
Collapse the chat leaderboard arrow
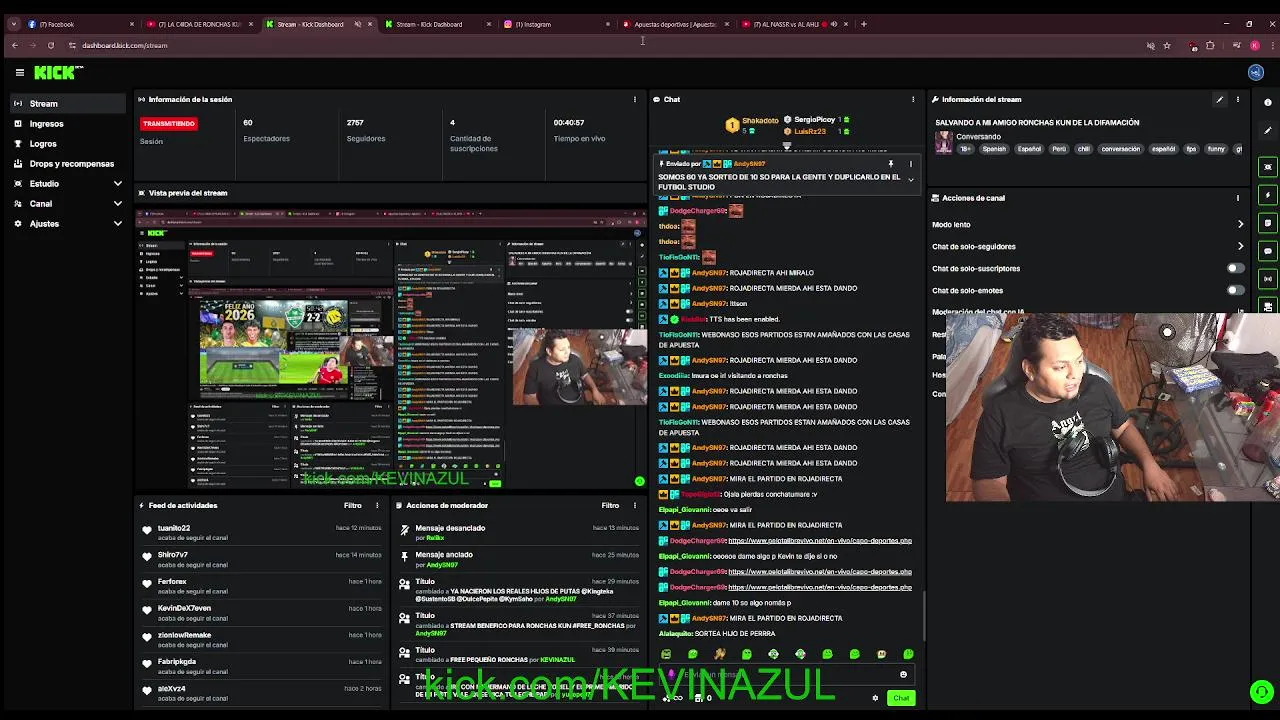click(787, 146)
